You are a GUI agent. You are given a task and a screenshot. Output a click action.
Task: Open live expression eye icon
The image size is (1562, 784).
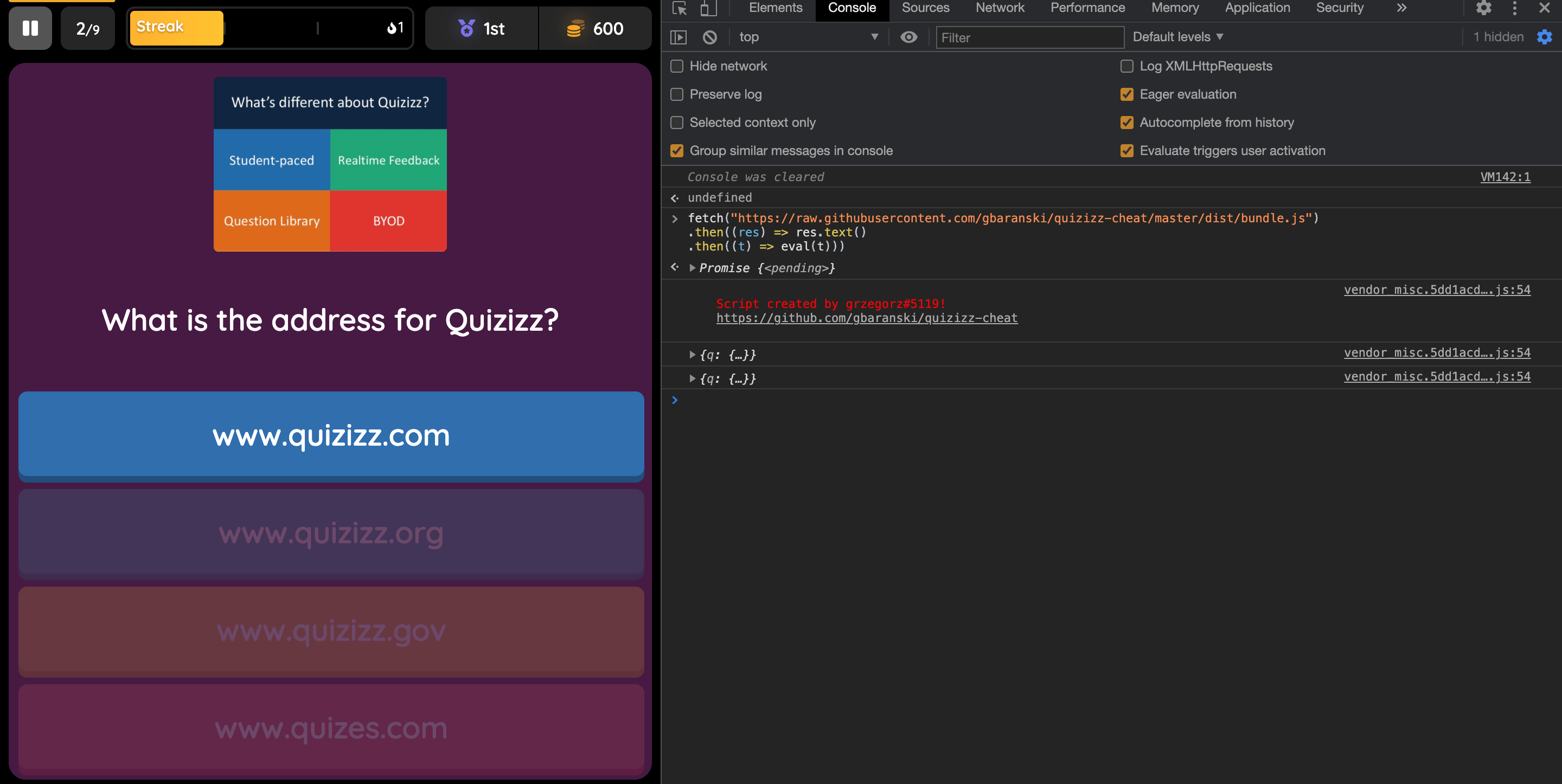click(x=908, y=37)
